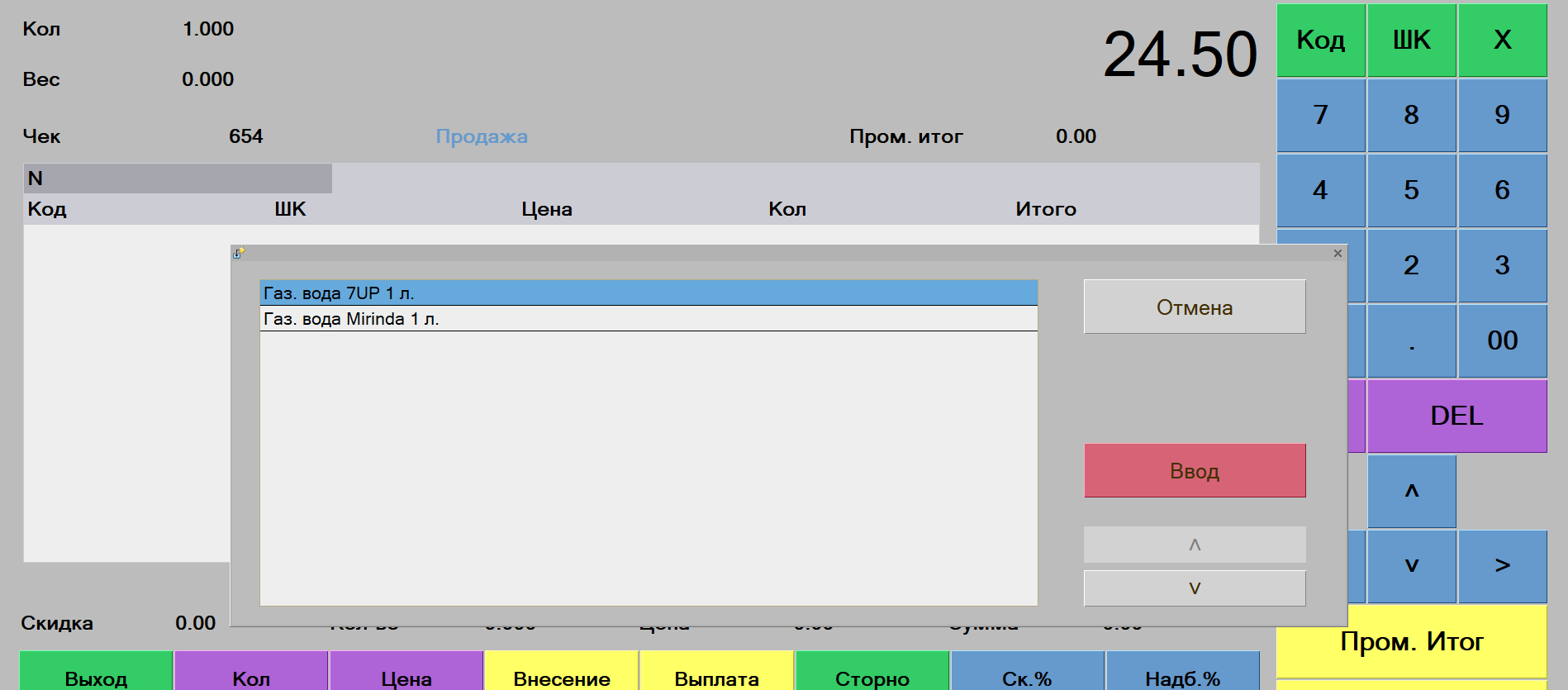Select the 7UP 1 л. item

648,293
